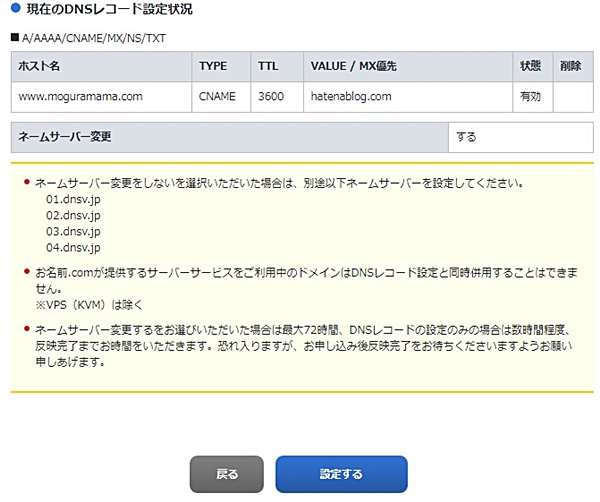600x502 pixels.
Task: Select the CNAME type cell
Action: pos(221,97)
